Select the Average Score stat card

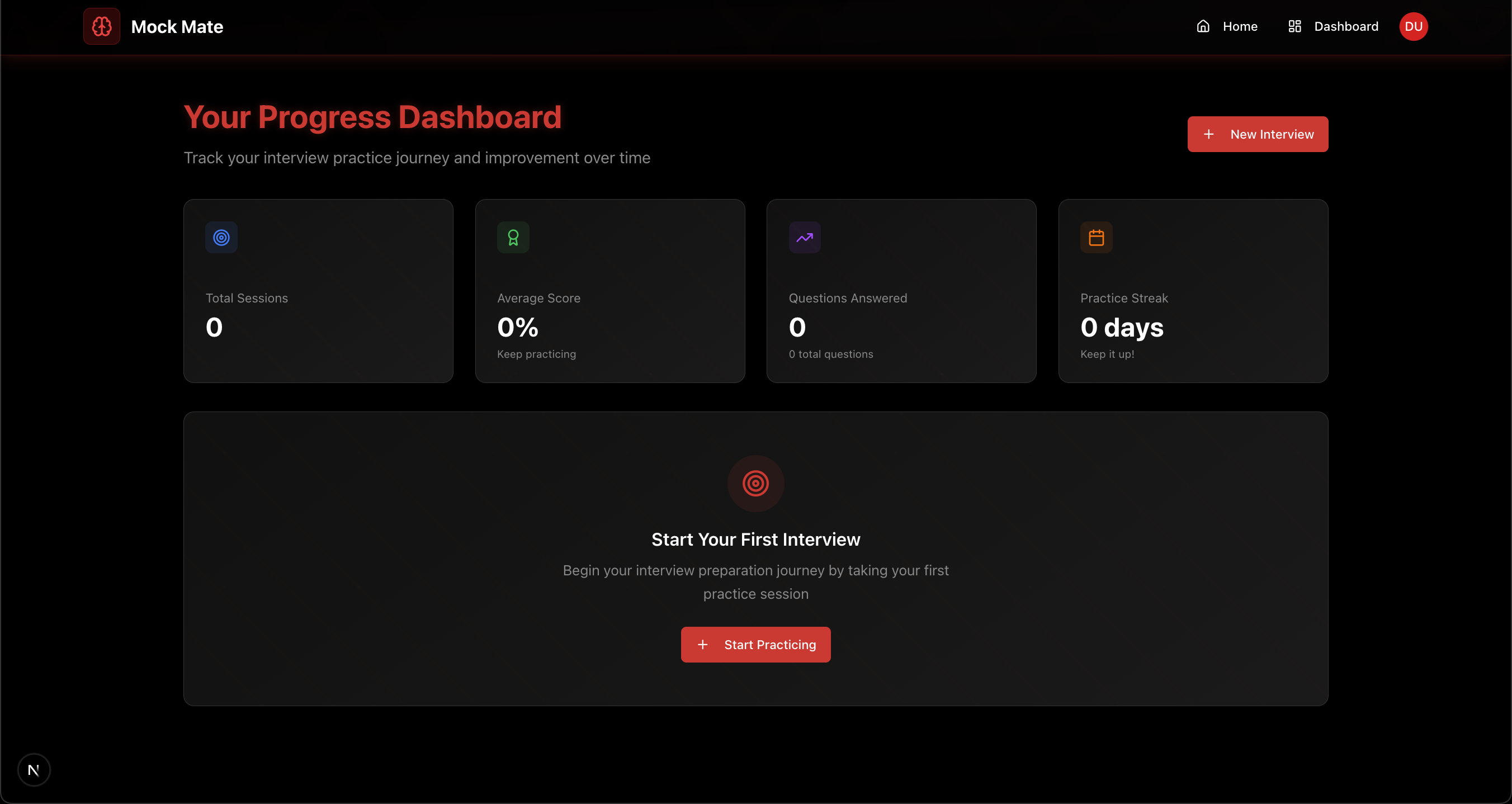610,291
